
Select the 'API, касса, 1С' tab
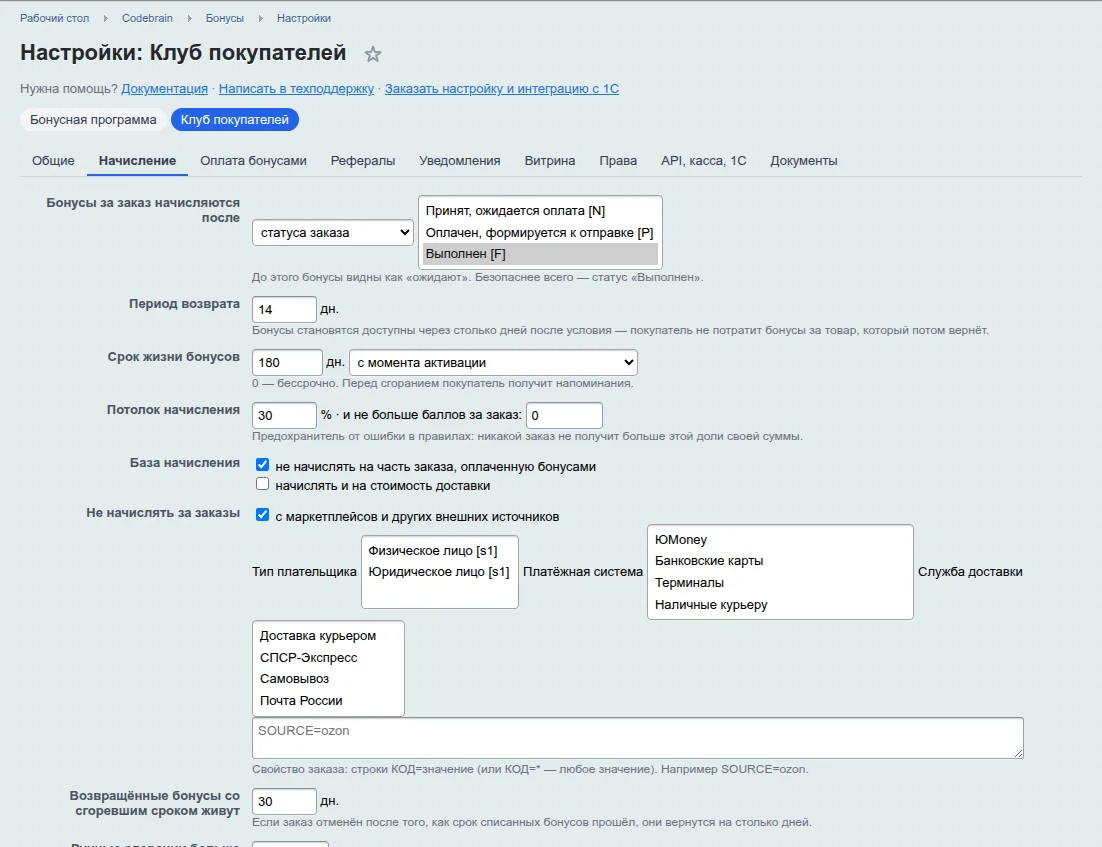tap(704, 161)
